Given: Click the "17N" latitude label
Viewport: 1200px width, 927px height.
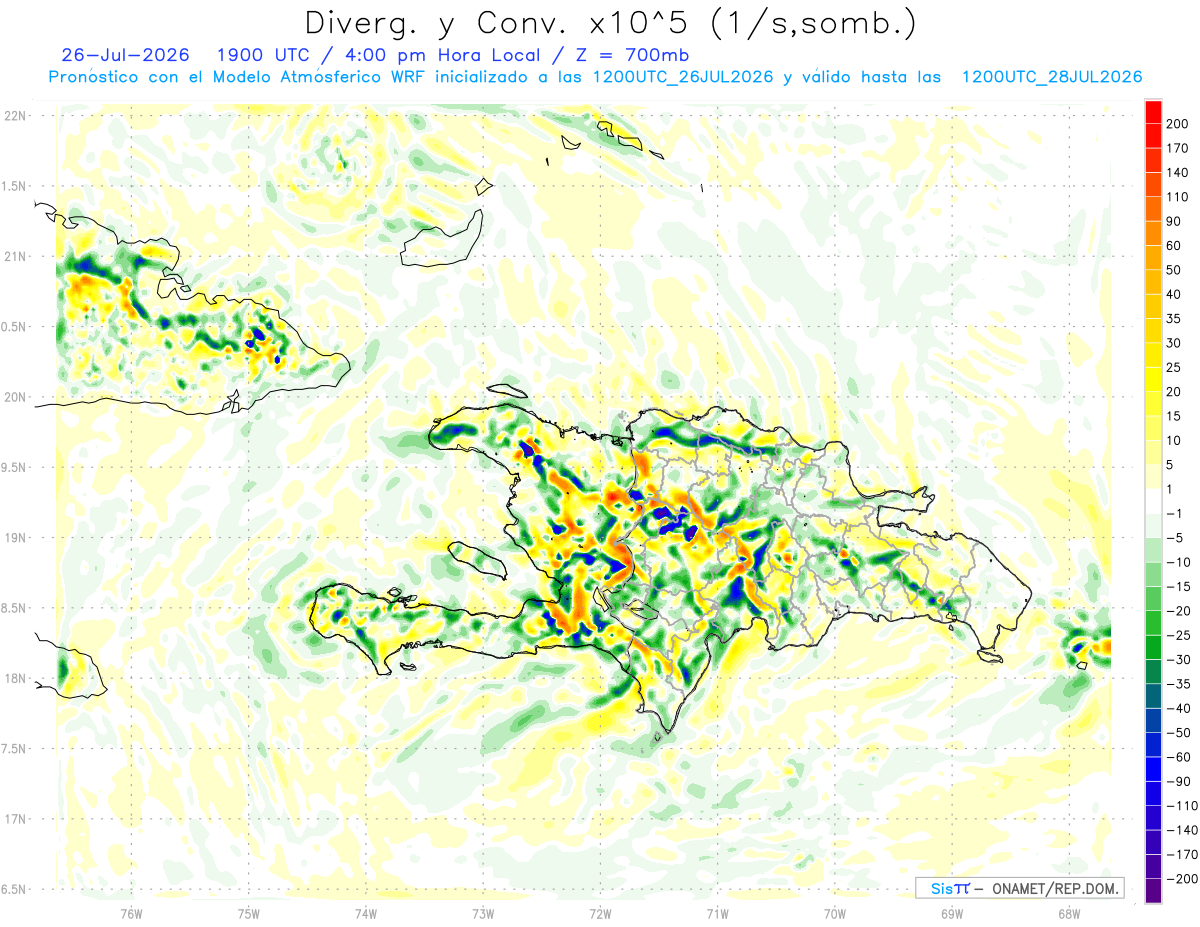Looking at the screenshot, I should (x=15, y=818).
